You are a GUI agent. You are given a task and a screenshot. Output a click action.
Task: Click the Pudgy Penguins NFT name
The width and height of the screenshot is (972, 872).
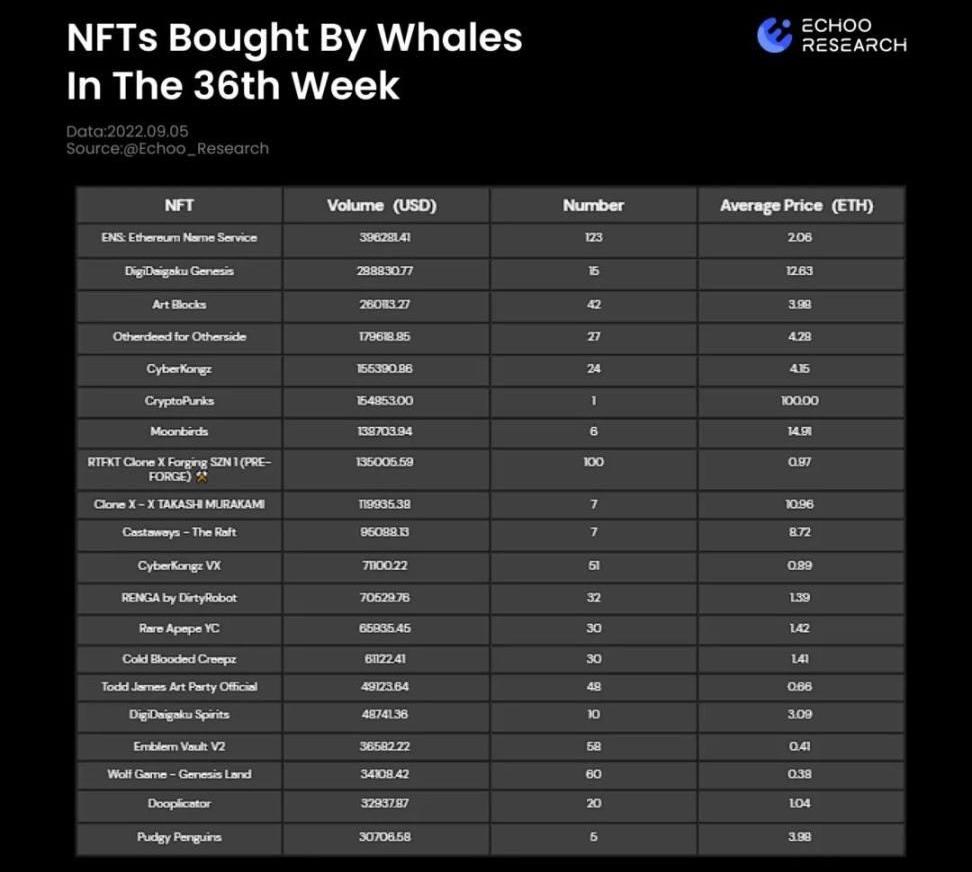(x=179, y=837)
